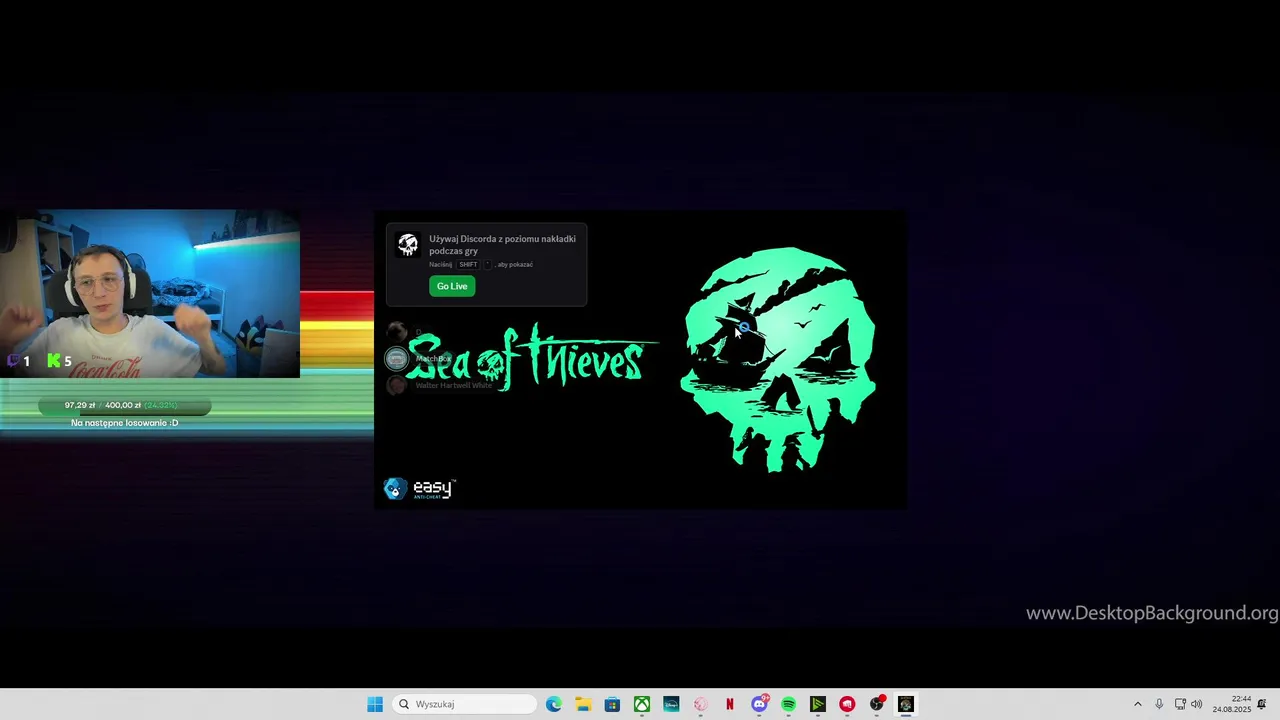This screenshot has height=720, width=1280.
Task: Expand hidden system tray icons
Action: 1137,704
